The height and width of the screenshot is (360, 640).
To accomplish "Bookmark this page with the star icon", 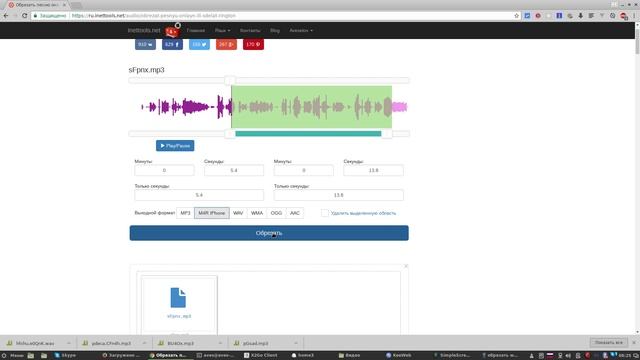I will pos(516,16).
